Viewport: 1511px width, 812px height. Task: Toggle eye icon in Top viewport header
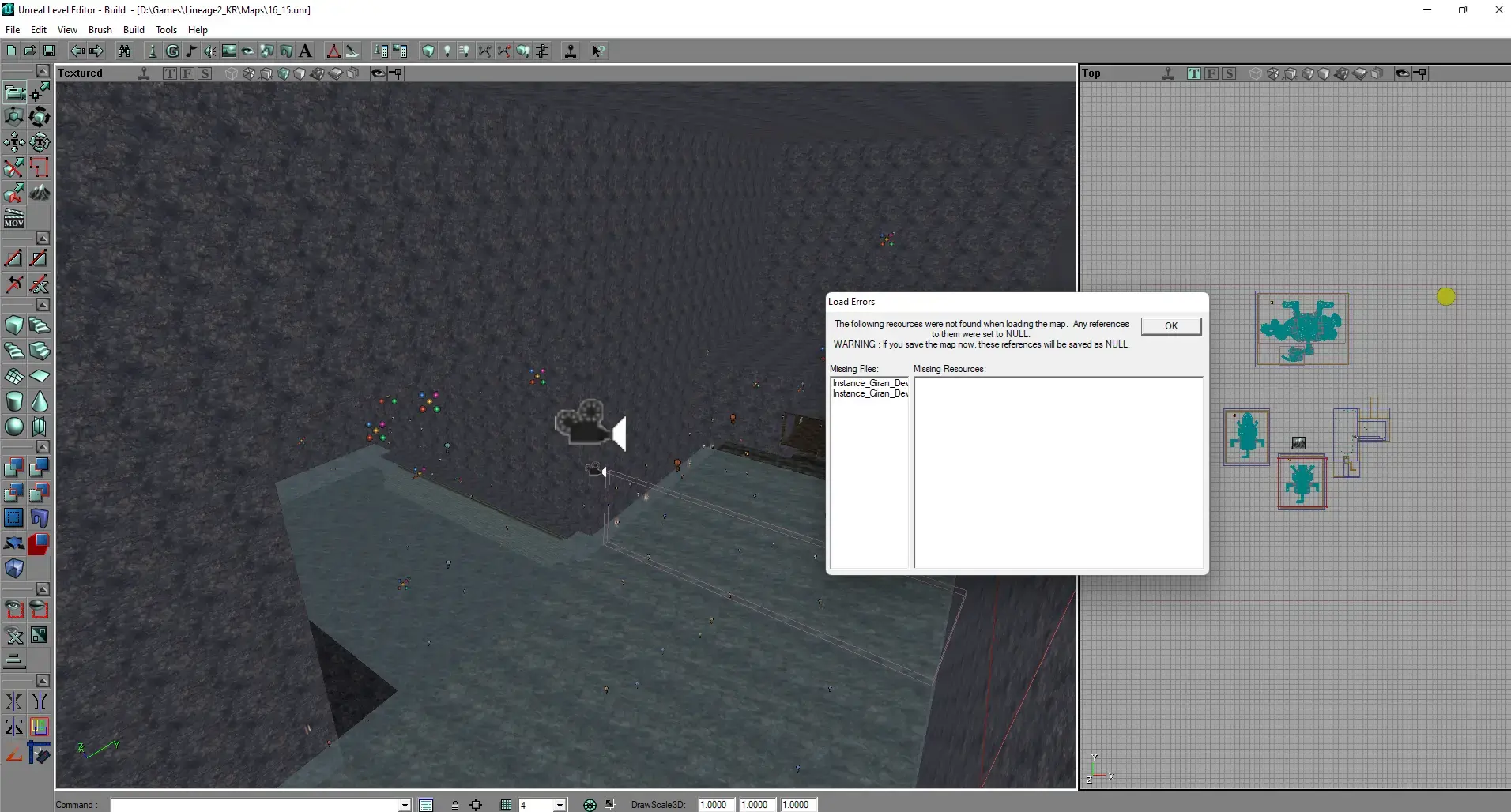(x=1402, y=73)
